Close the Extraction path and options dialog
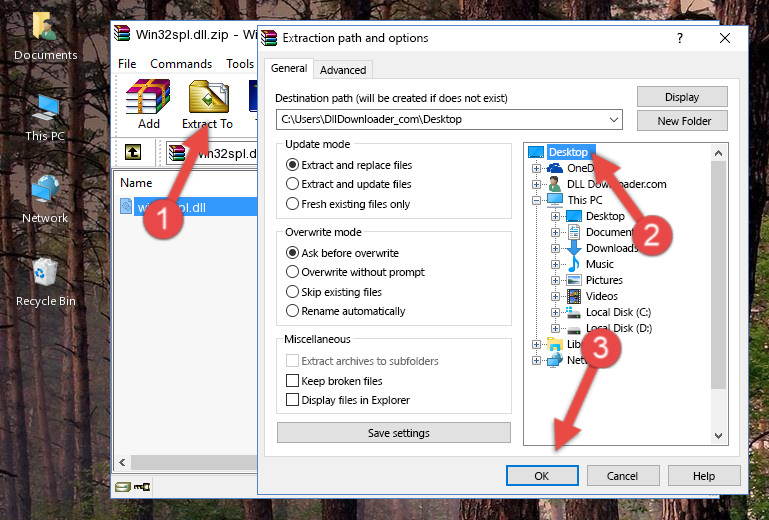The image size is (769, 520). [725, 38]
